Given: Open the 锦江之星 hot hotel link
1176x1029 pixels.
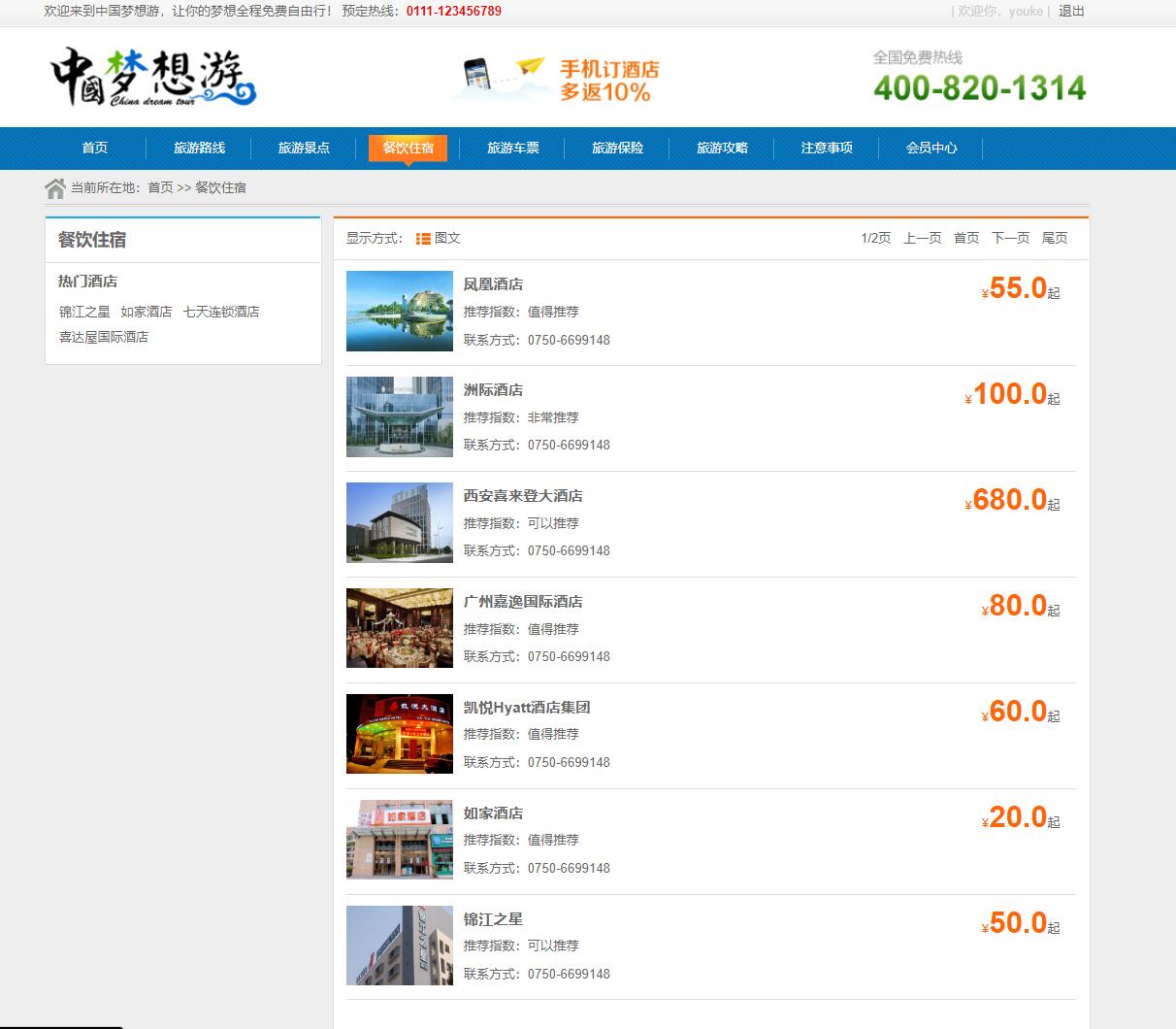Looking at the screenshot, I should pos(84,312).
